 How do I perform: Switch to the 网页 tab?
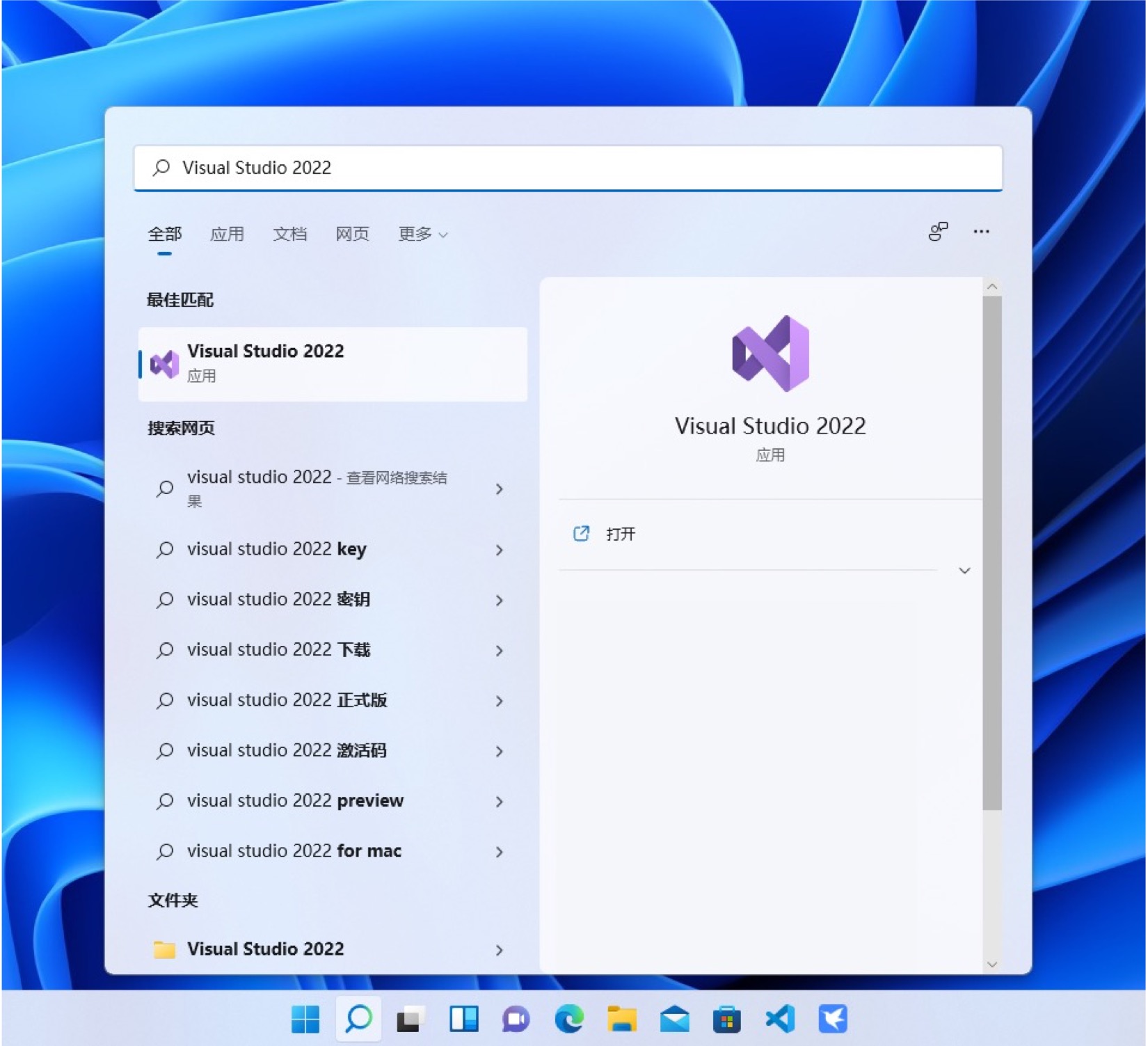(353, 234)
